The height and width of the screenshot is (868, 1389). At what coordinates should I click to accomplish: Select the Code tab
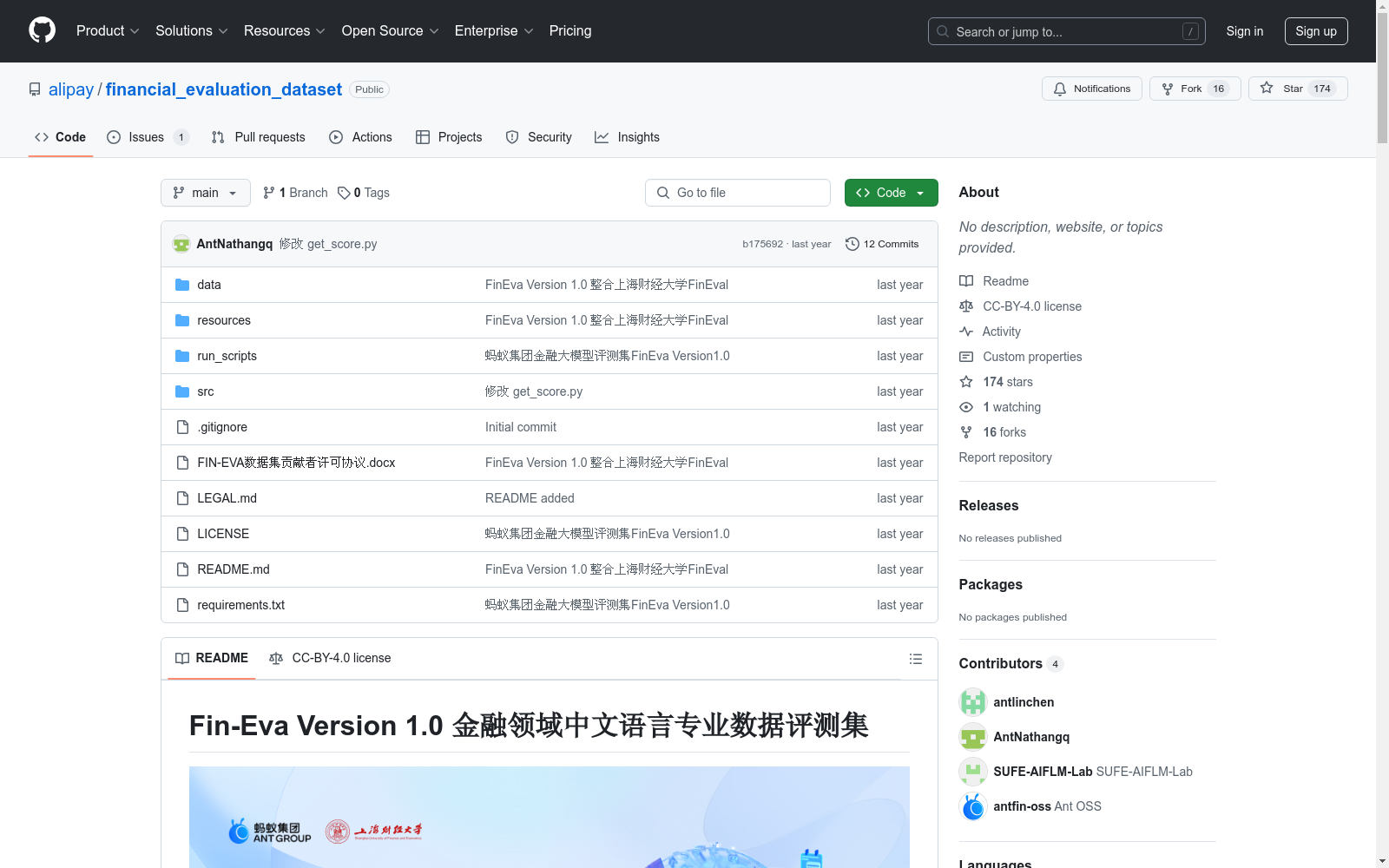click(x=61, y=137)
